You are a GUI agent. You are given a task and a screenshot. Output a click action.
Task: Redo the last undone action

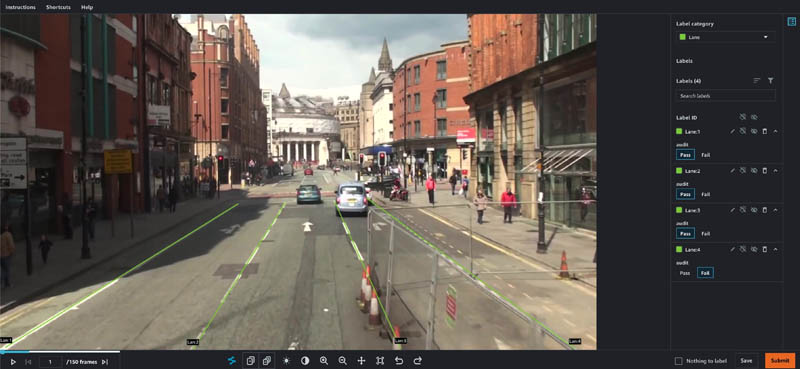click(x=417, y=361)
